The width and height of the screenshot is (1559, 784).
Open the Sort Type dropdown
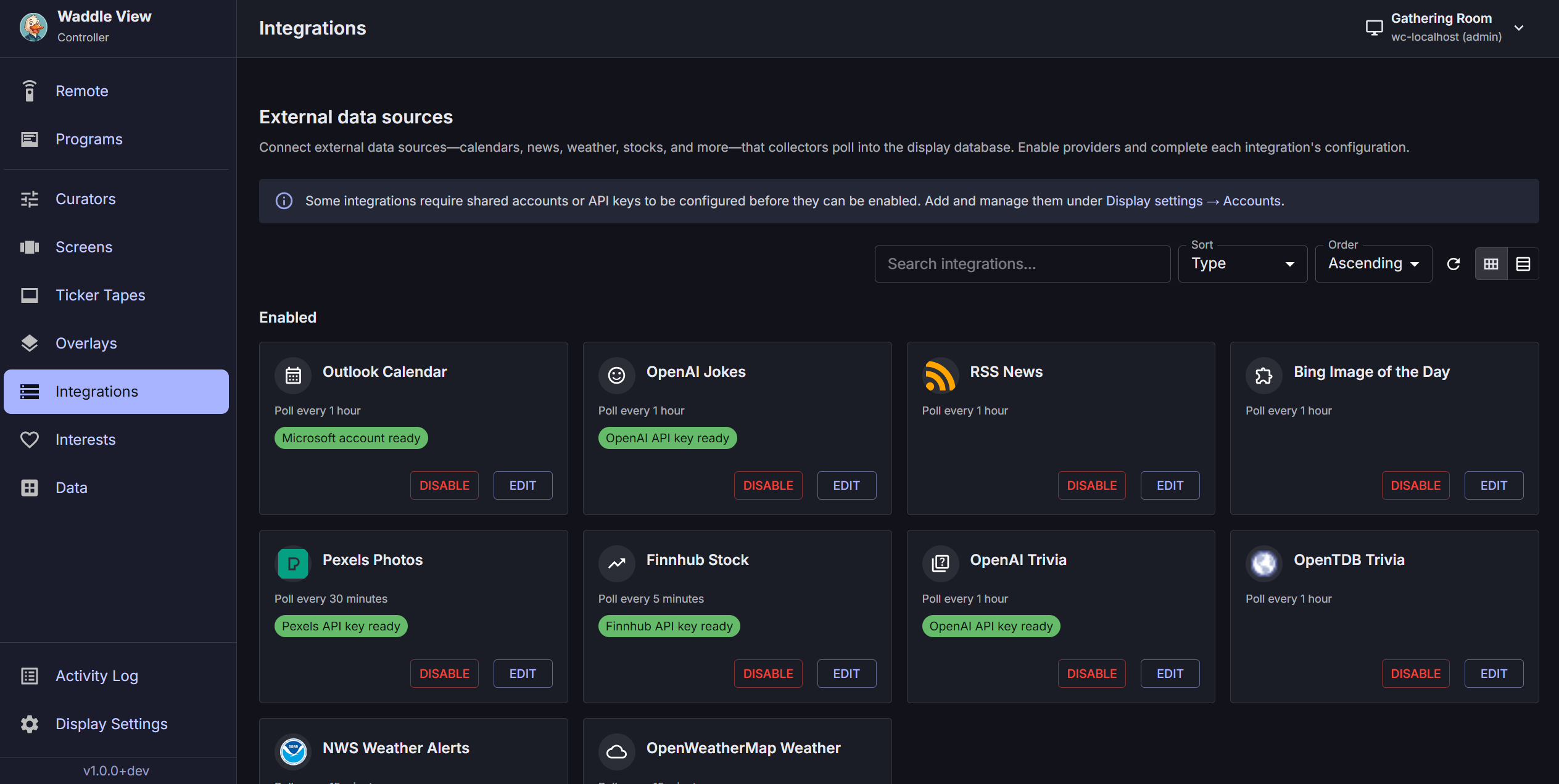[1243, 264]
